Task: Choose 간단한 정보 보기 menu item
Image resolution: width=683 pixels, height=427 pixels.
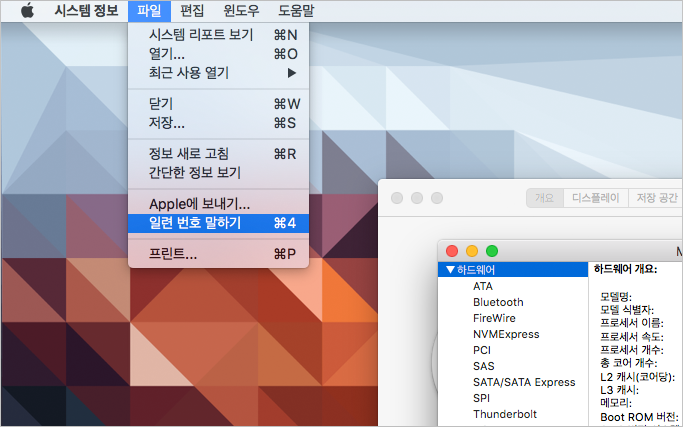Action: click(218, 173)
